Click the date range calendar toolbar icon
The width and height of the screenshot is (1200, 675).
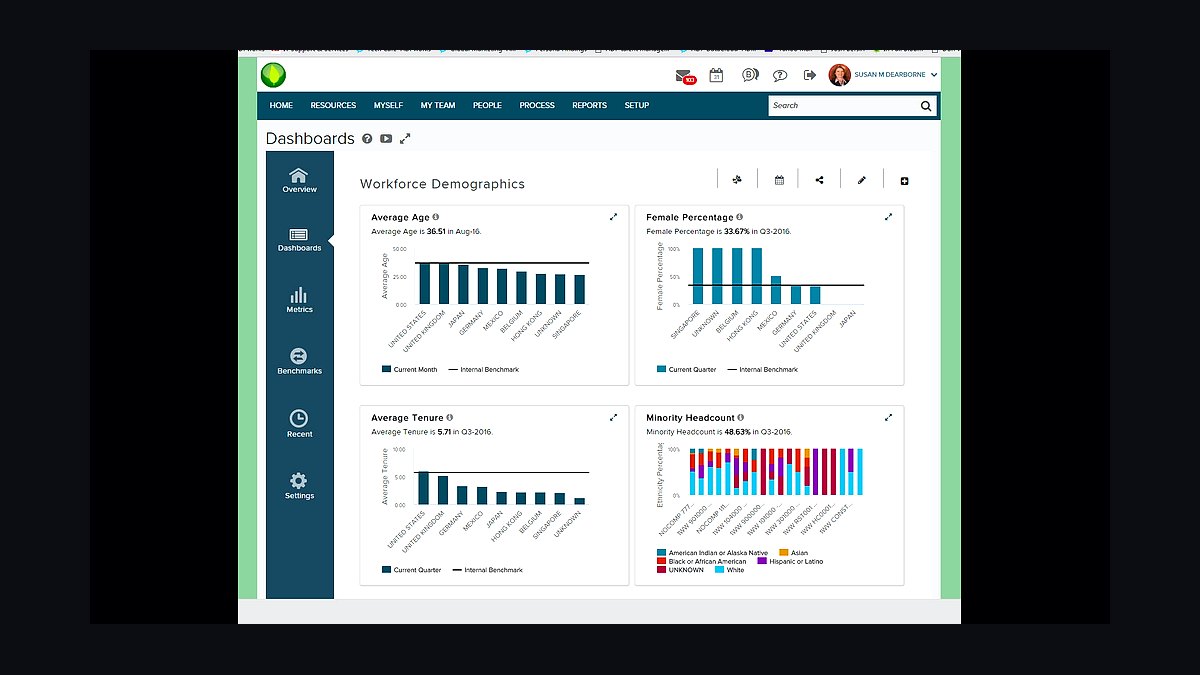point(779,180)
